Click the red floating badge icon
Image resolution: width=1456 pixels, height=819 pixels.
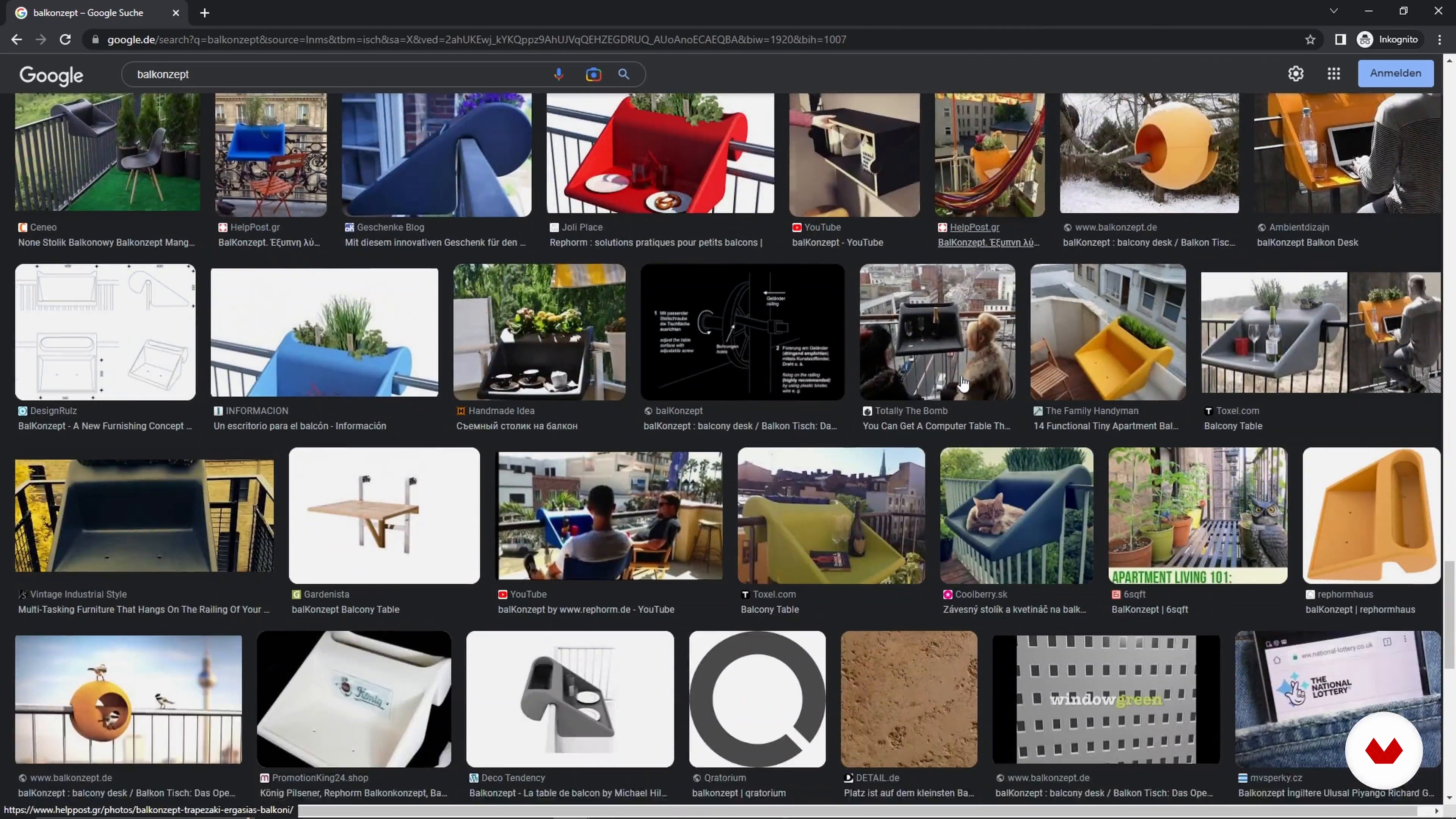1384,750
